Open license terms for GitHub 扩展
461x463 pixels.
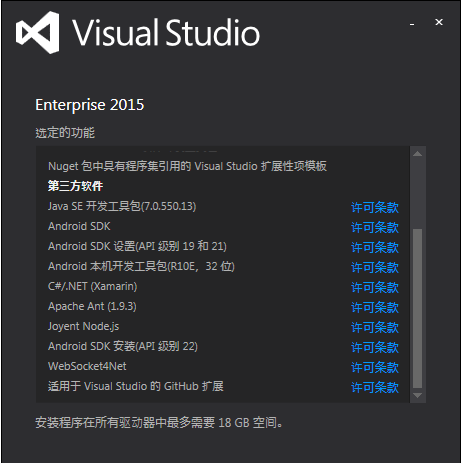click(x=375, y=387)
